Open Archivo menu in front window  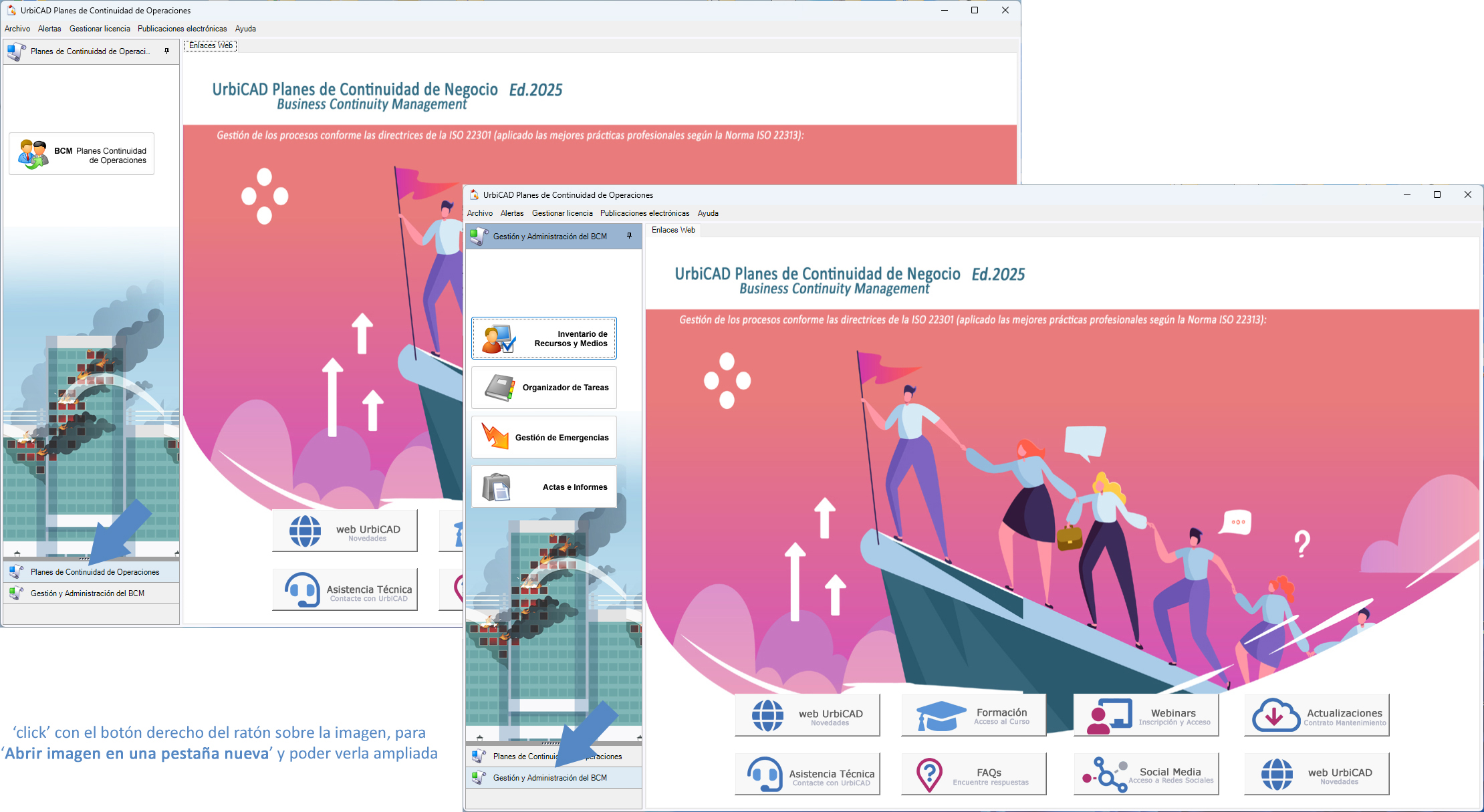click(480, 213)
